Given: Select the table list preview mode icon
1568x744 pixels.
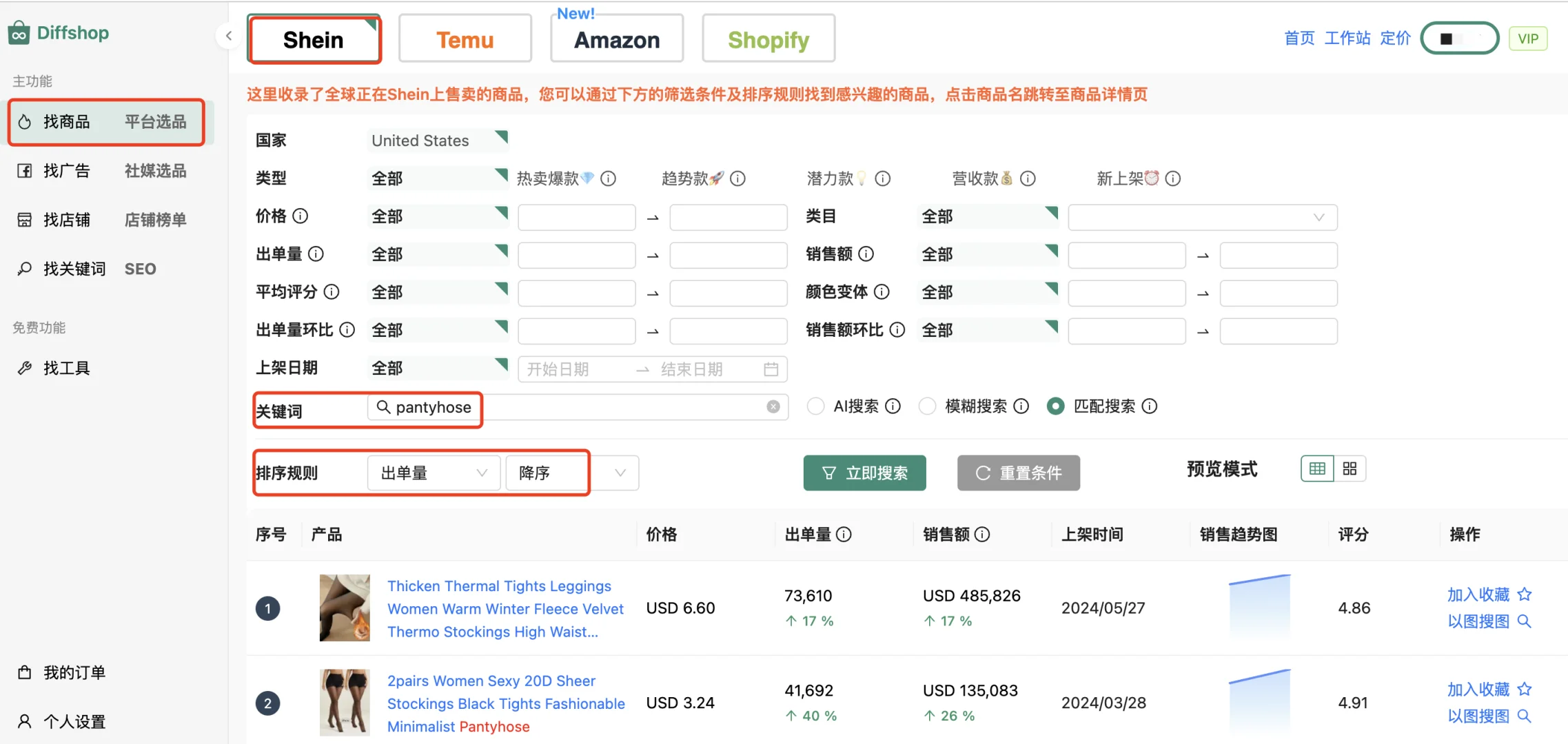Looking at the screenshot, I should [1317, 469].
